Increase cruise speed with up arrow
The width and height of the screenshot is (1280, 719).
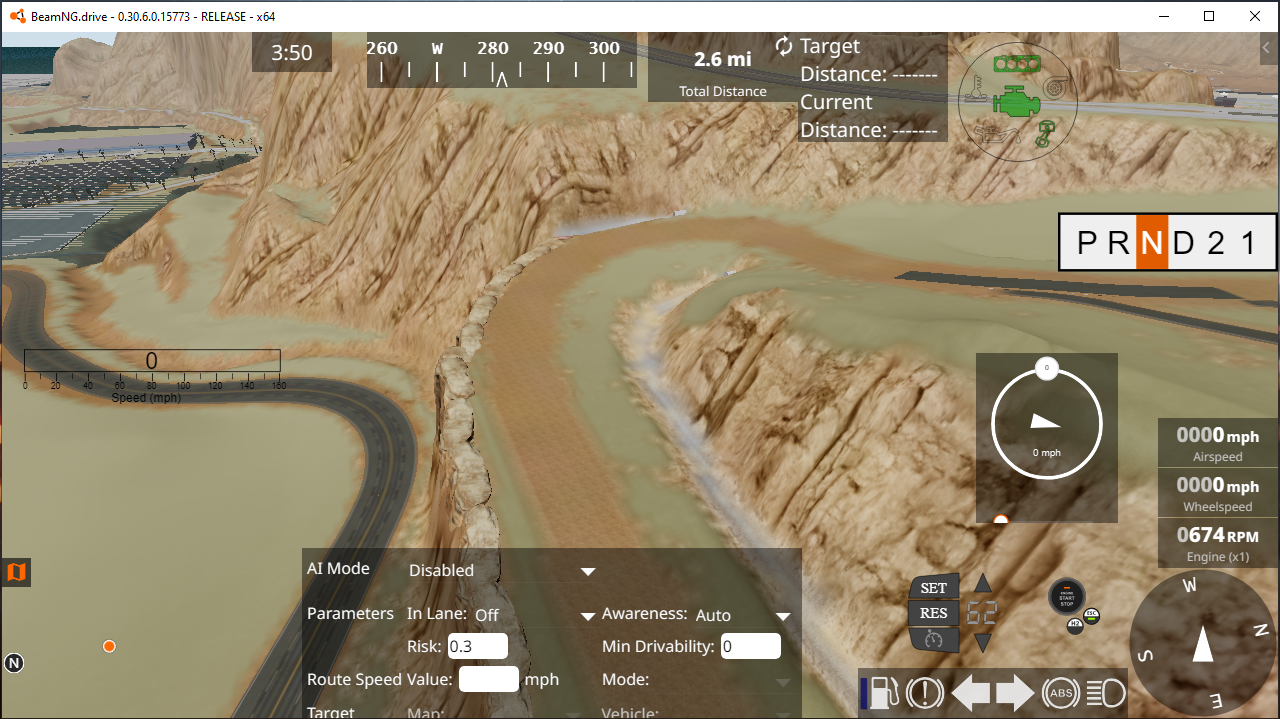tap(983, 583)
